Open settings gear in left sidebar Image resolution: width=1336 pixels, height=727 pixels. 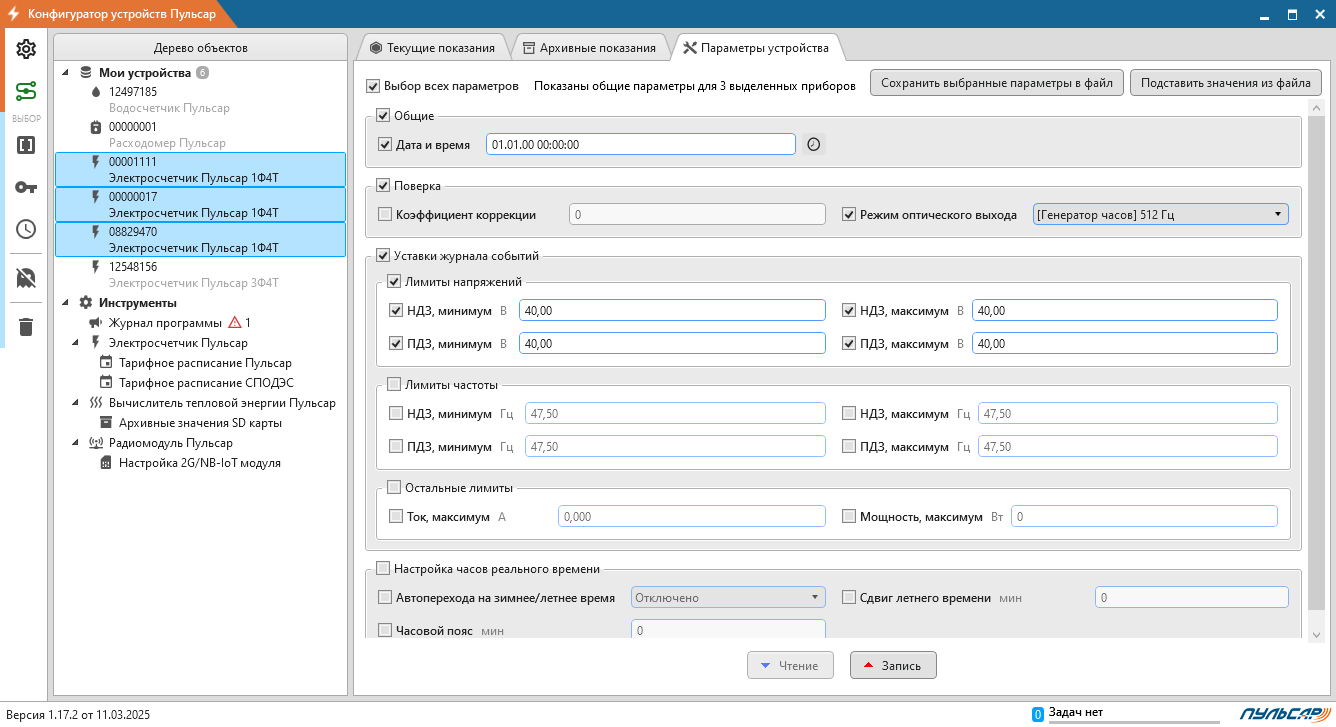click(x=26, y=49)
